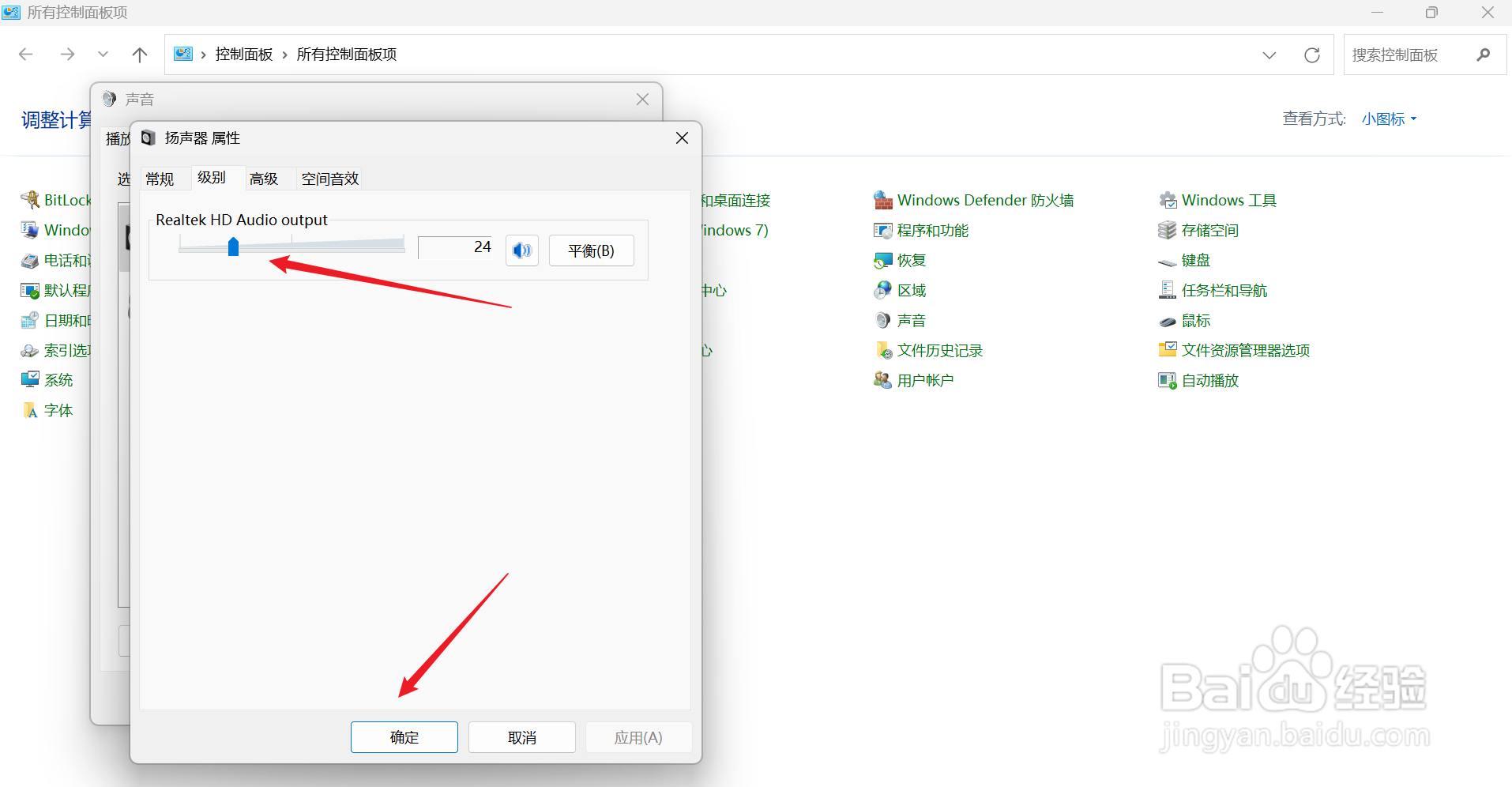This screenshot has width=1512, height=787.
Task: Open the 任务栏和导航 link
Action: coord(1224,291)
